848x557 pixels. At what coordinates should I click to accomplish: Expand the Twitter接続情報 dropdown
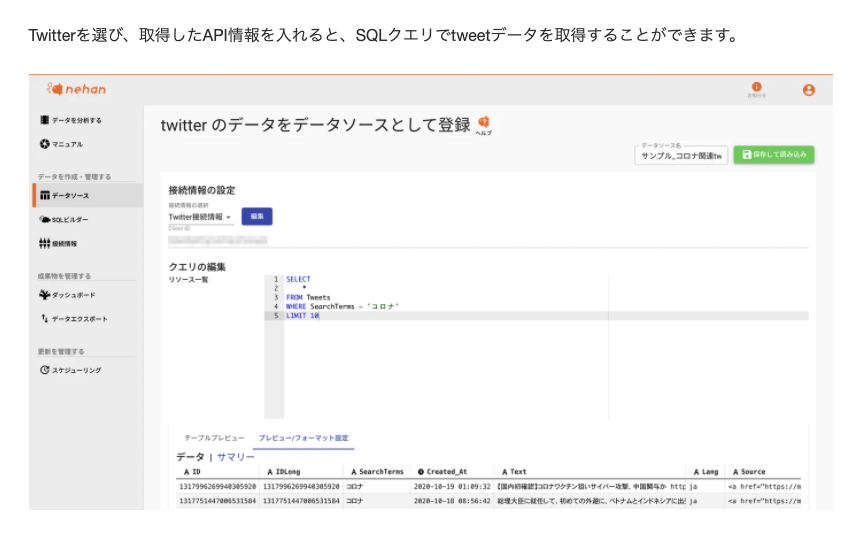point(200,216)
